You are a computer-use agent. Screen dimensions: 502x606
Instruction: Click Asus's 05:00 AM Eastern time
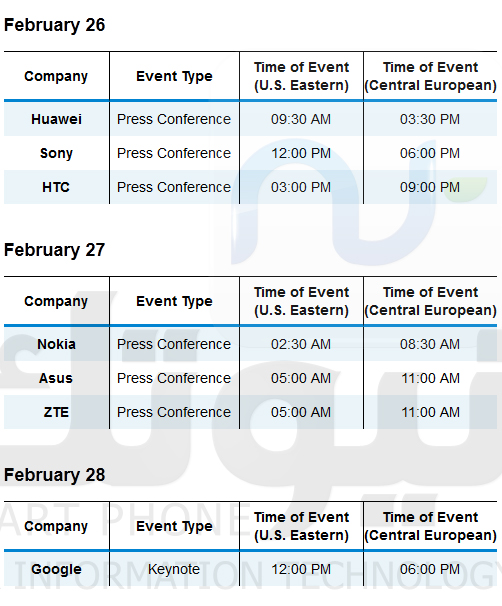tap(301, 378)
